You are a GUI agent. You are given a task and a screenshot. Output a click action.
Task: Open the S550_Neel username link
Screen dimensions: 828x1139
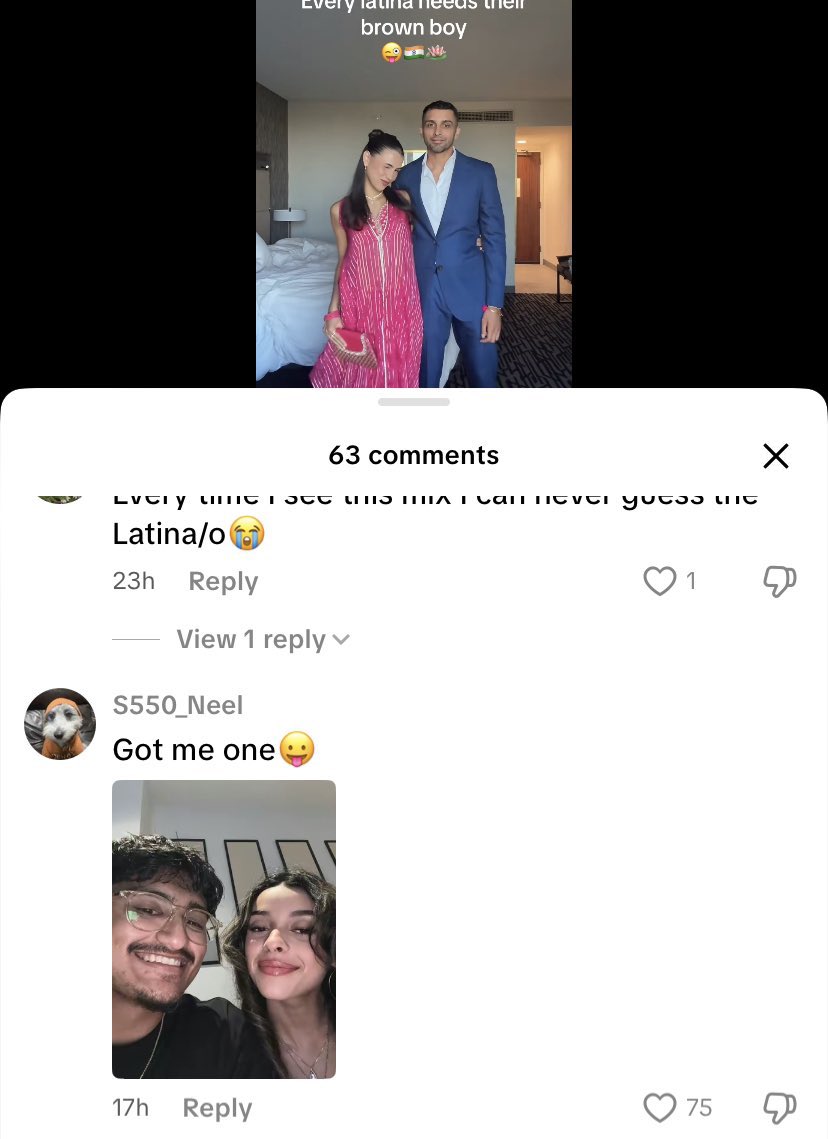[178, 705]
